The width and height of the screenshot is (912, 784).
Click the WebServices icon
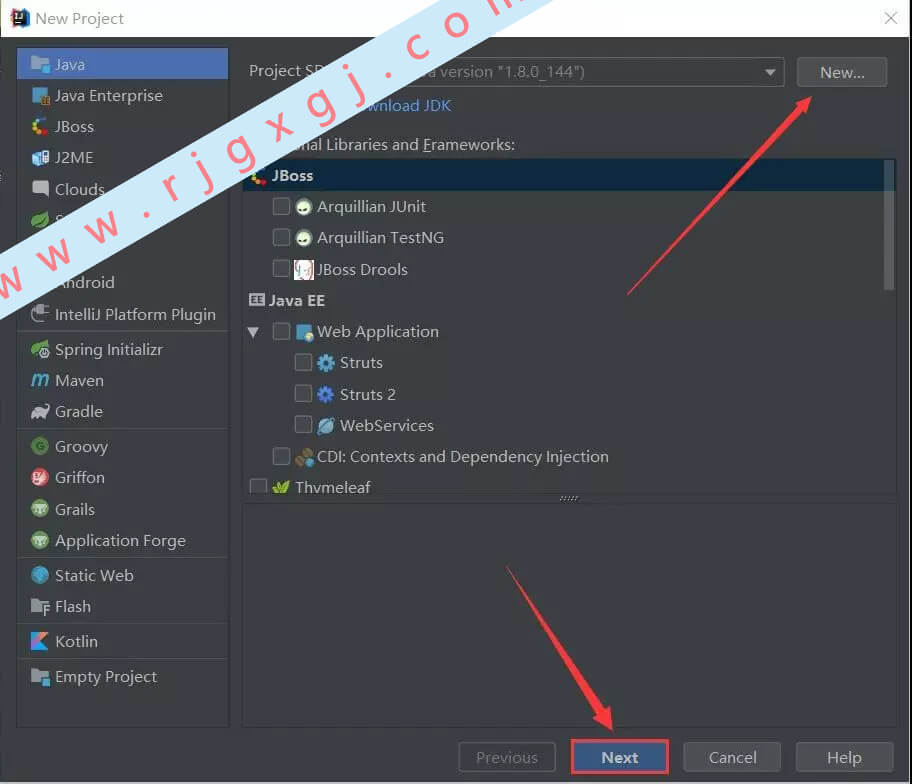(x=326, y=426)
